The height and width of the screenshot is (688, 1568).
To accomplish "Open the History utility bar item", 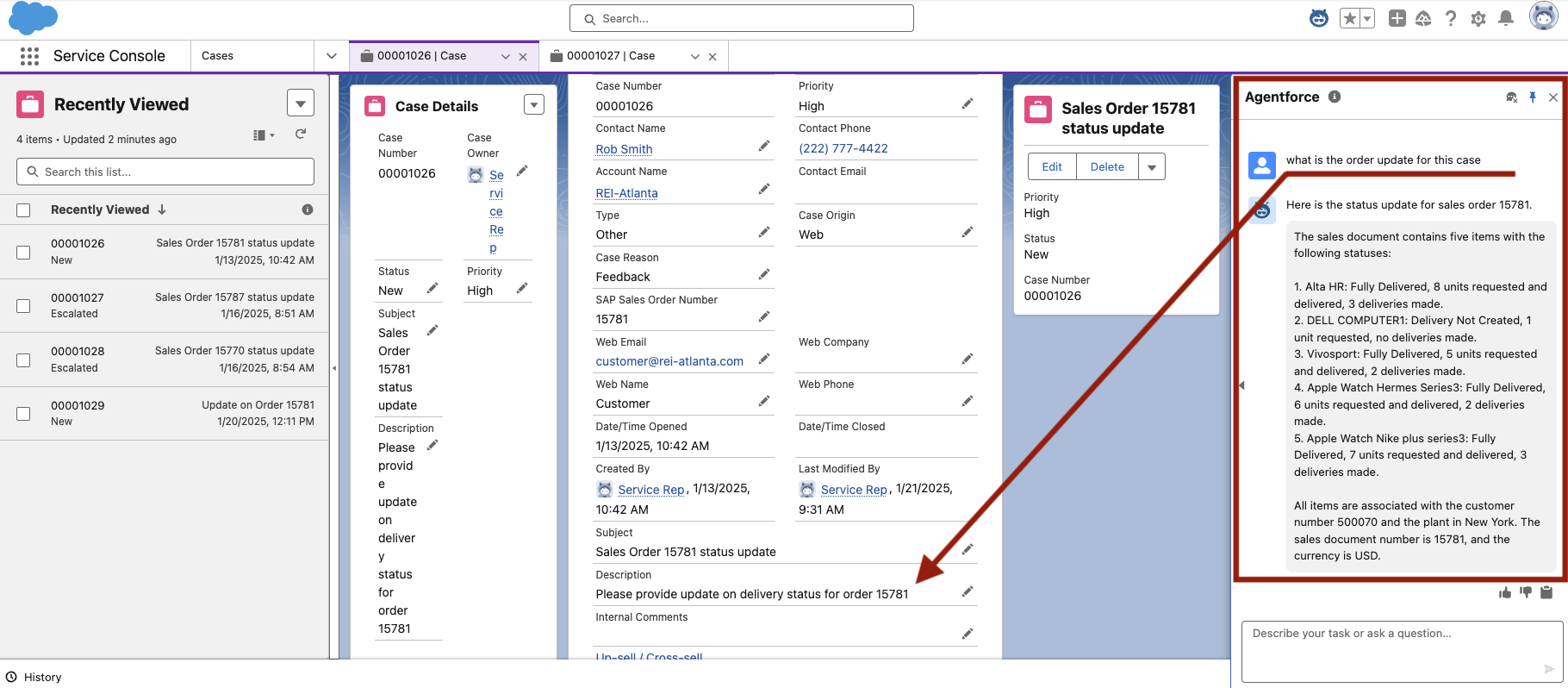I will pyautogui.click(x=34, y=677).
